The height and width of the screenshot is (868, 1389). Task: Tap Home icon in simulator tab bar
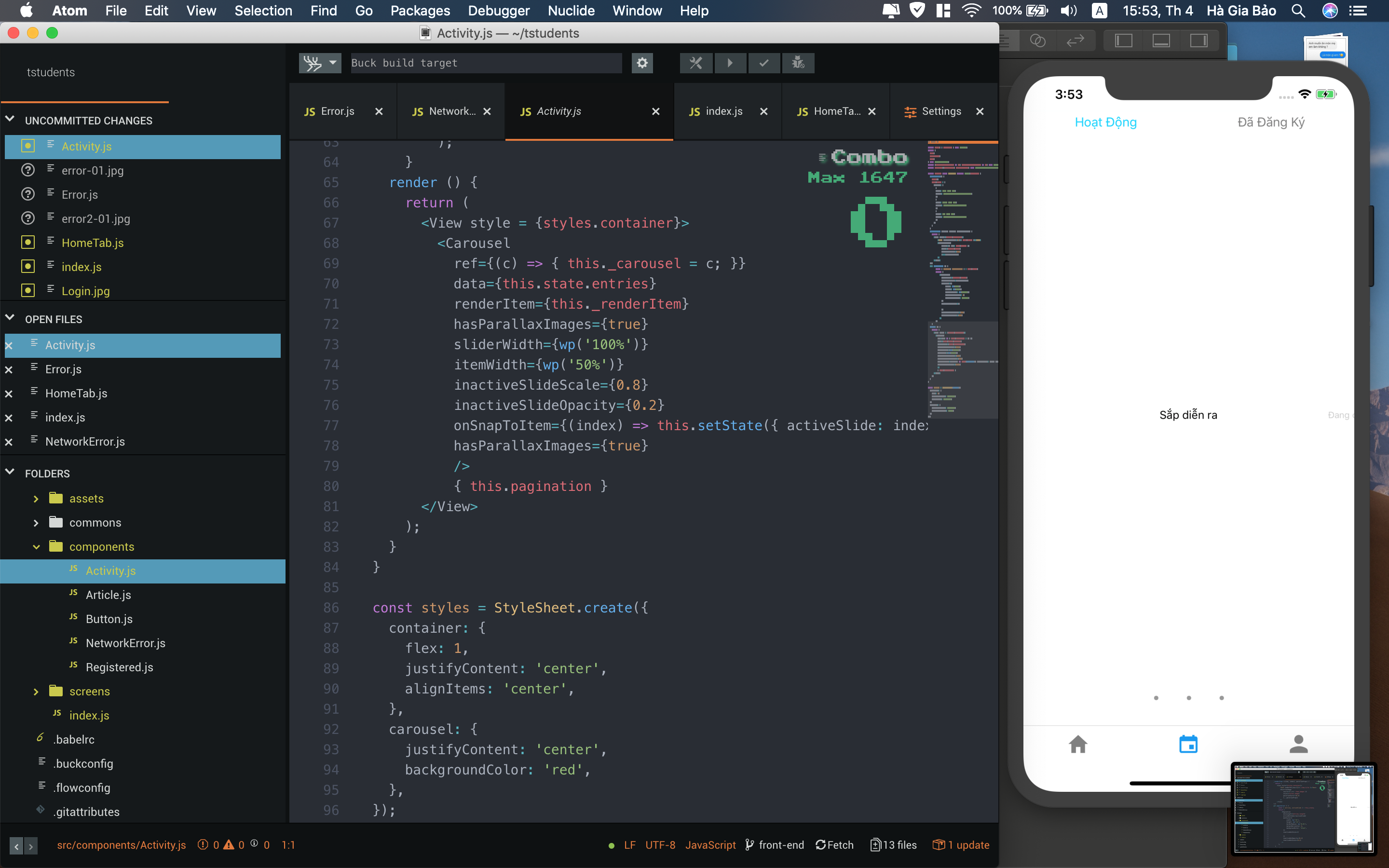[x=1078, y=744]
